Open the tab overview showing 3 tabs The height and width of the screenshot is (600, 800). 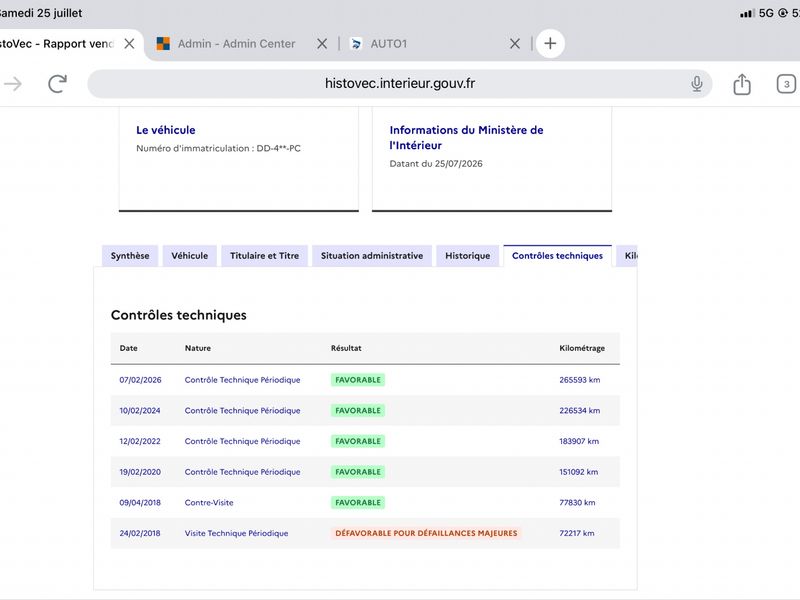pos(786,84)
